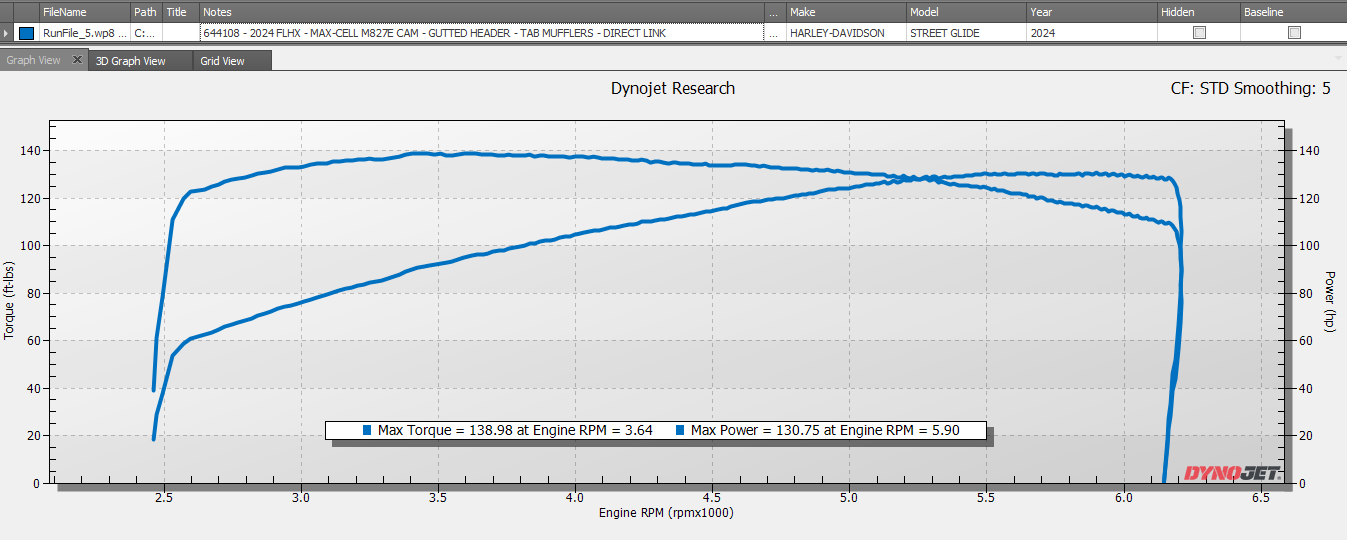The image size is (1347, 540).
Task: Close the Graph View tab
Action: pyautogui.click(x=78, y=60)
